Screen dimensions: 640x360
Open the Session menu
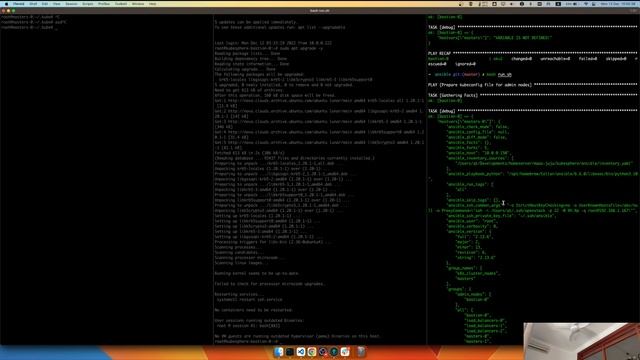pyautogui.click(x=71, y=4)
